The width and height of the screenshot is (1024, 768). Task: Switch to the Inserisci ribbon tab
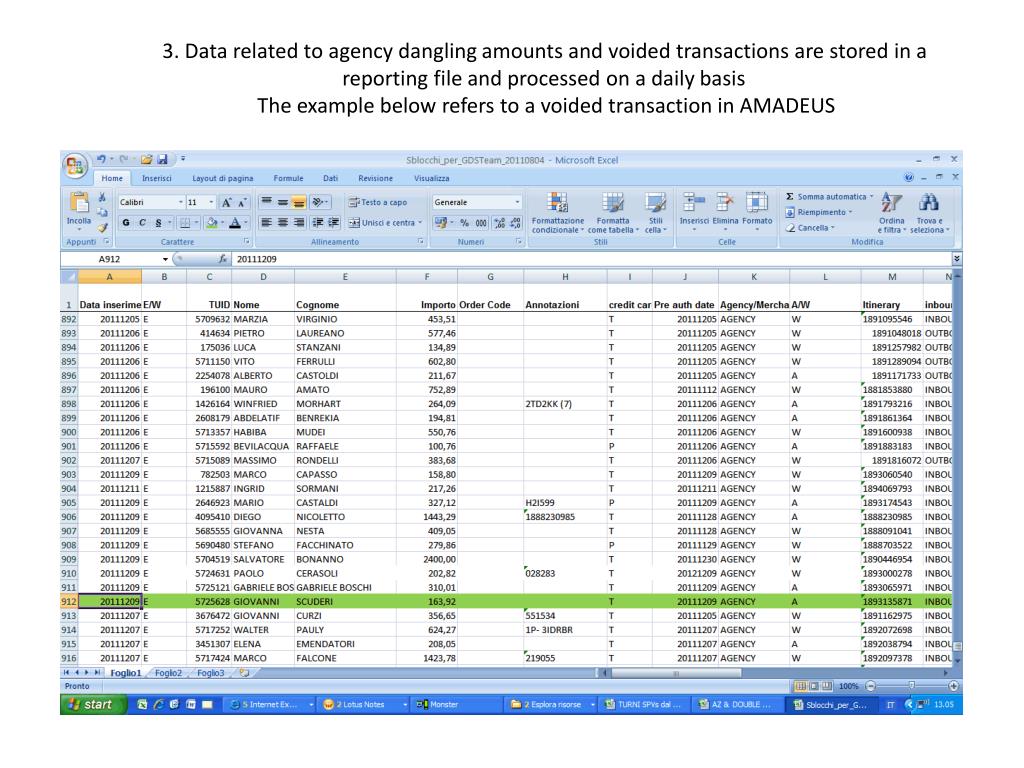tap(157, 178)
